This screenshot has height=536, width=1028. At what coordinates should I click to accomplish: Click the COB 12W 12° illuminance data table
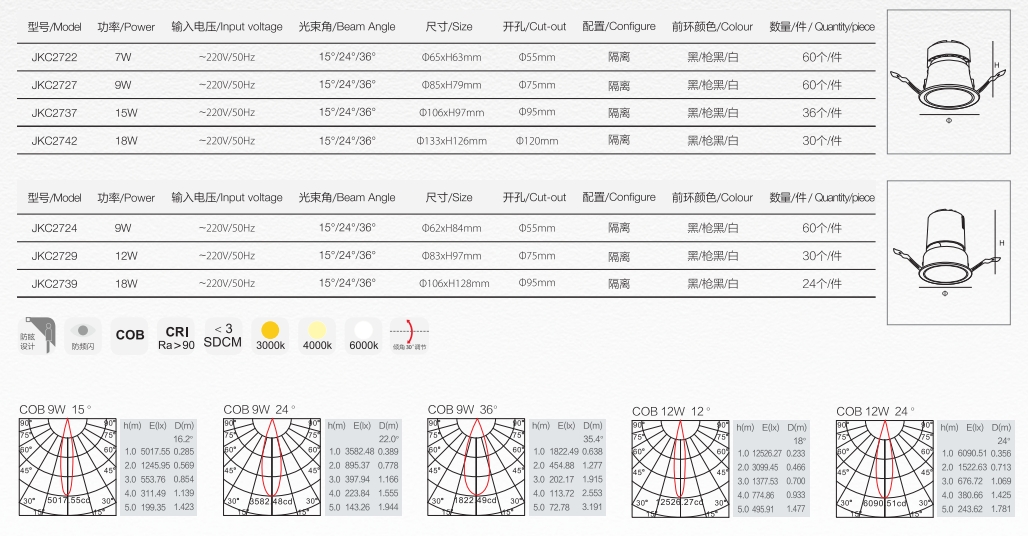tap(771, 468)
